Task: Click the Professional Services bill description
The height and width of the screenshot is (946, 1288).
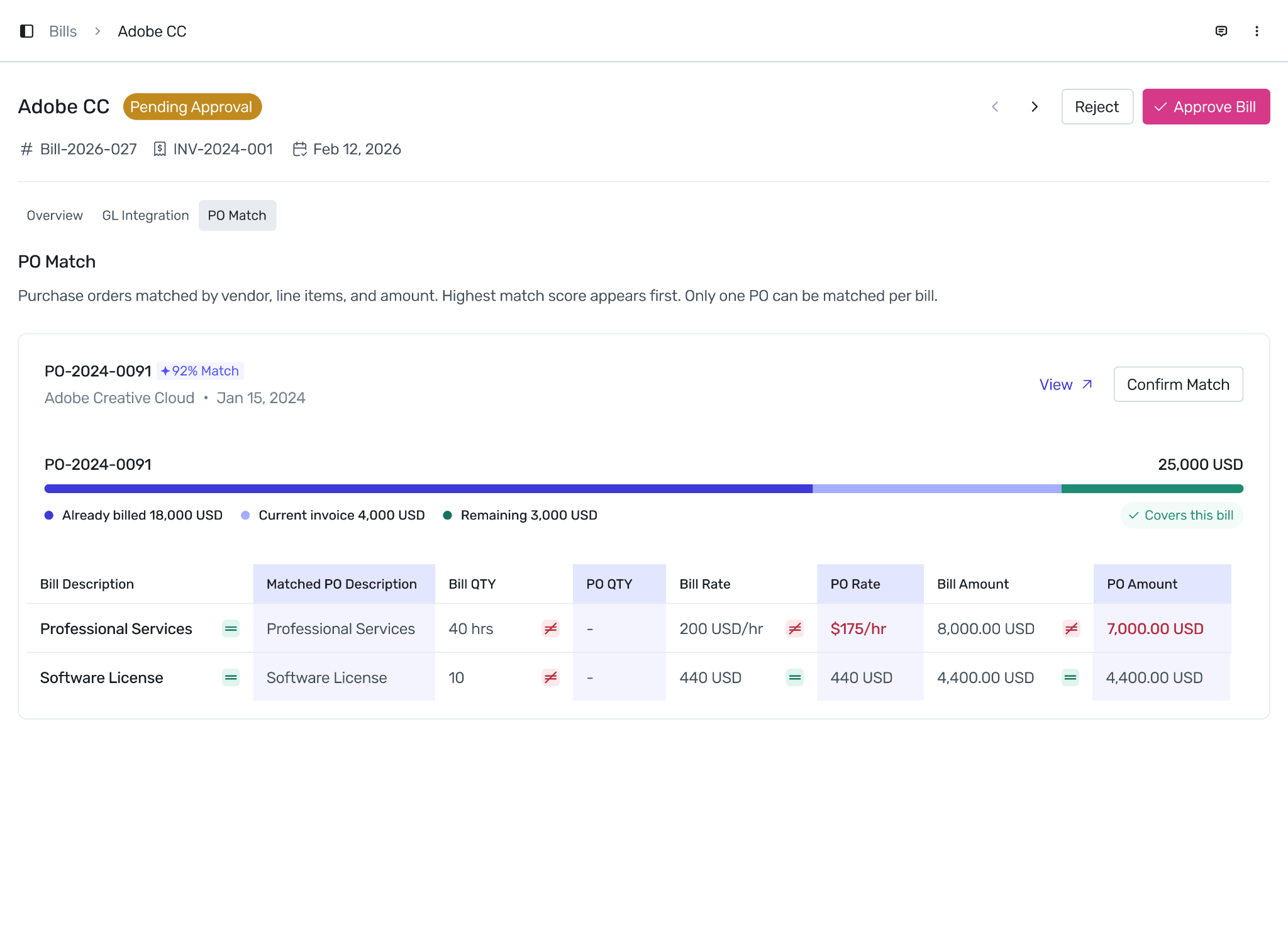Action: coord(116,628)
